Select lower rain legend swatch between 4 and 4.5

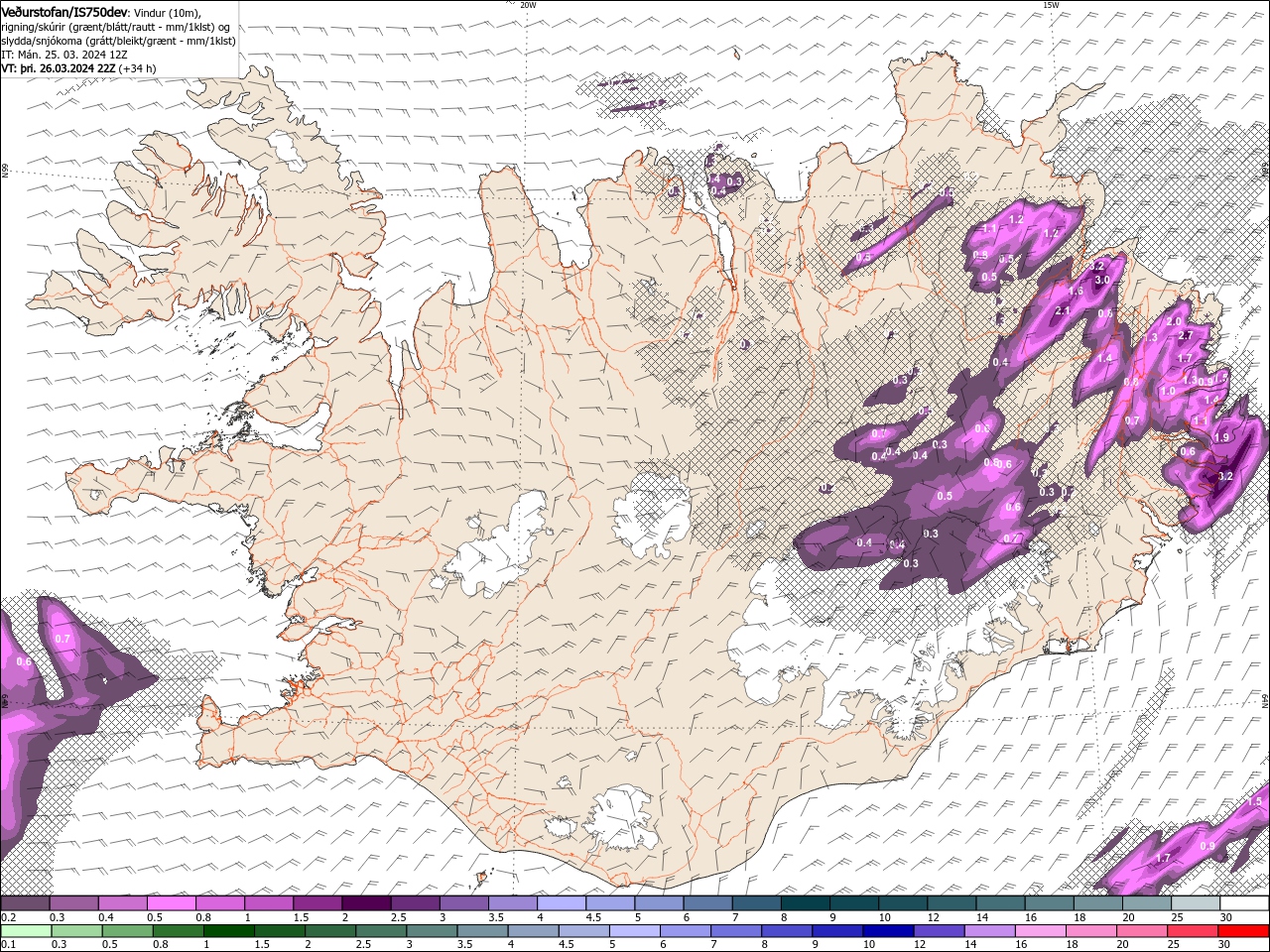pos(534,931)
